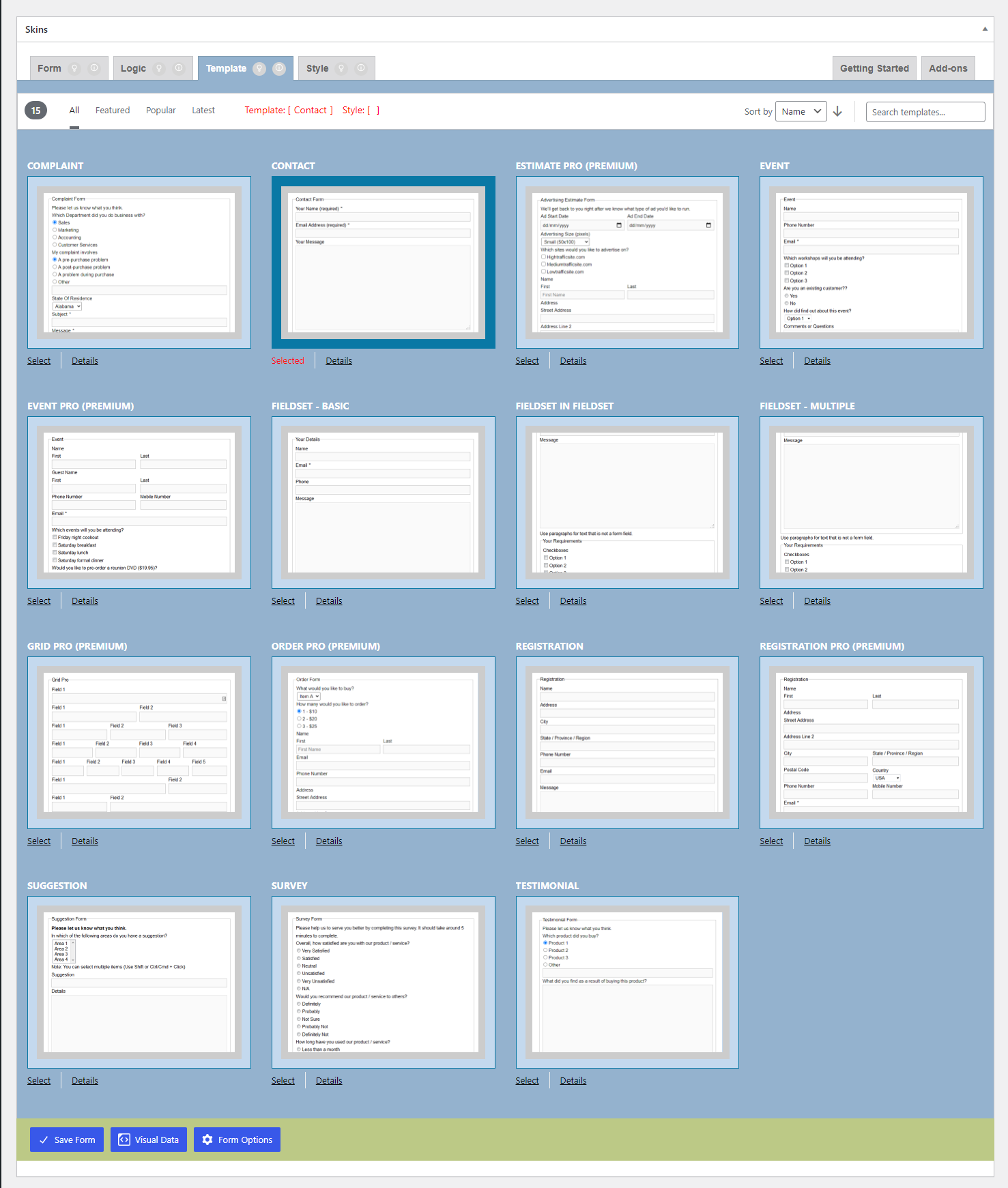
Task: Switch to the Featured templates filter
Action: (113, 111)
